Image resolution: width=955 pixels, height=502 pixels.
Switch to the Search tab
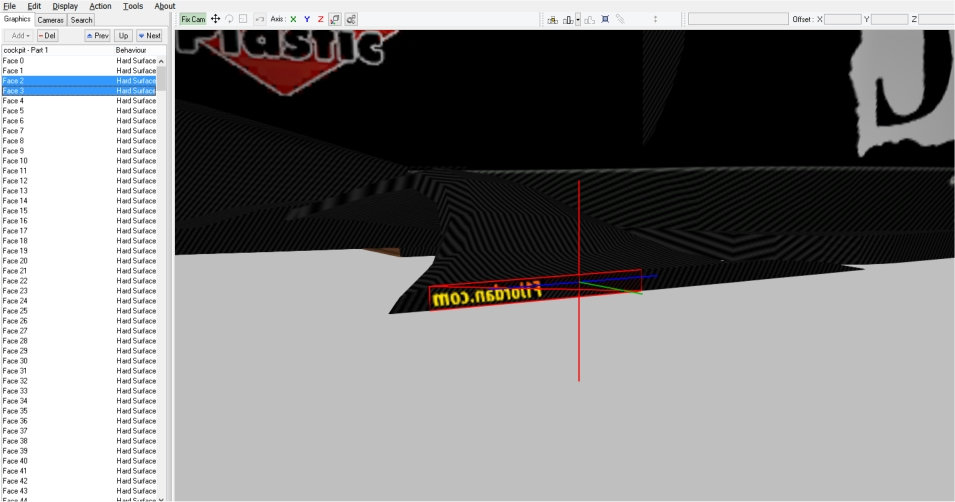pos(82,20)
